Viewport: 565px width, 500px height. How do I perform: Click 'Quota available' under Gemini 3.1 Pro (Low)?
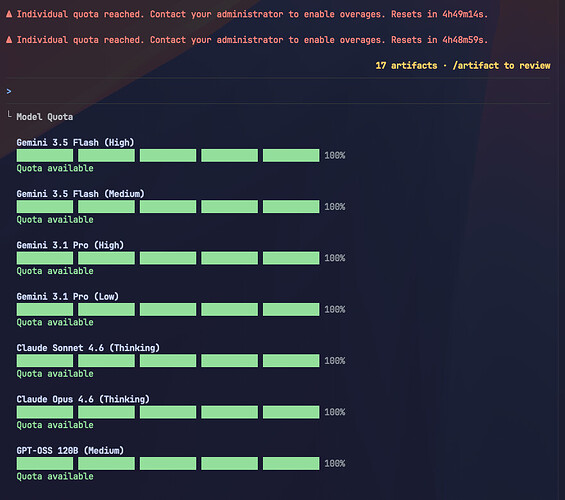(x=55, y=322)
